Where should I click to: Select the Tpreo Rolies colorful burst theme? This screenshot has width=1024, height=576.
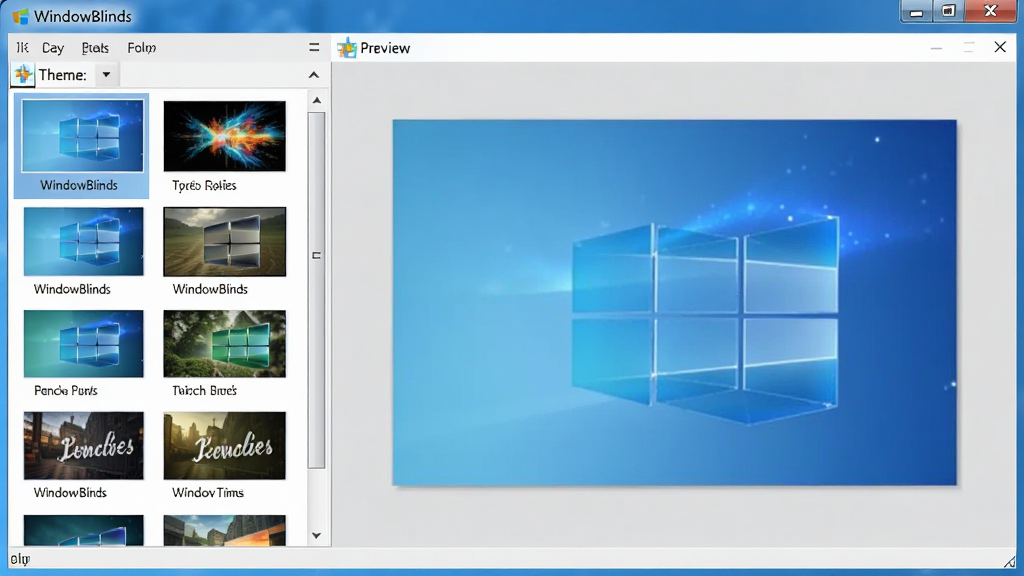tap(225, 136)
